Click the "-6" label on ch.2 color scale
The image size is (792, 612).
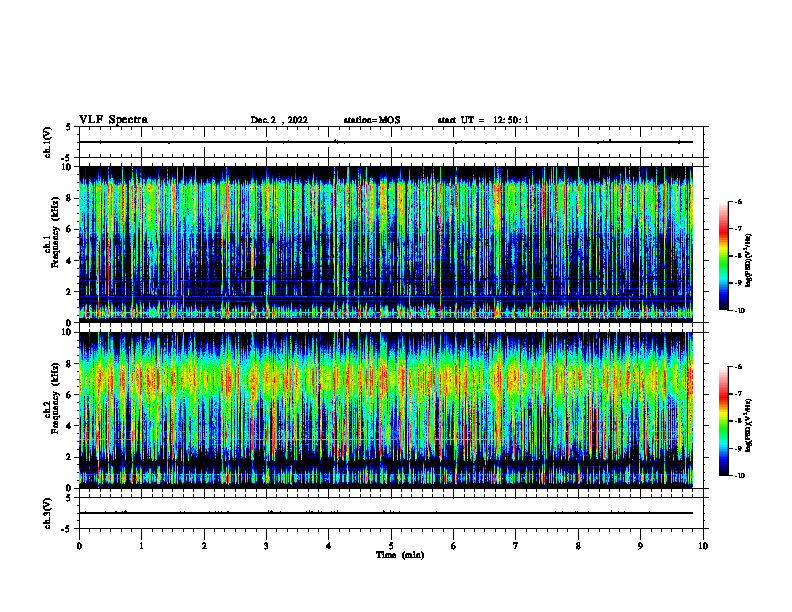coord(738,367)
